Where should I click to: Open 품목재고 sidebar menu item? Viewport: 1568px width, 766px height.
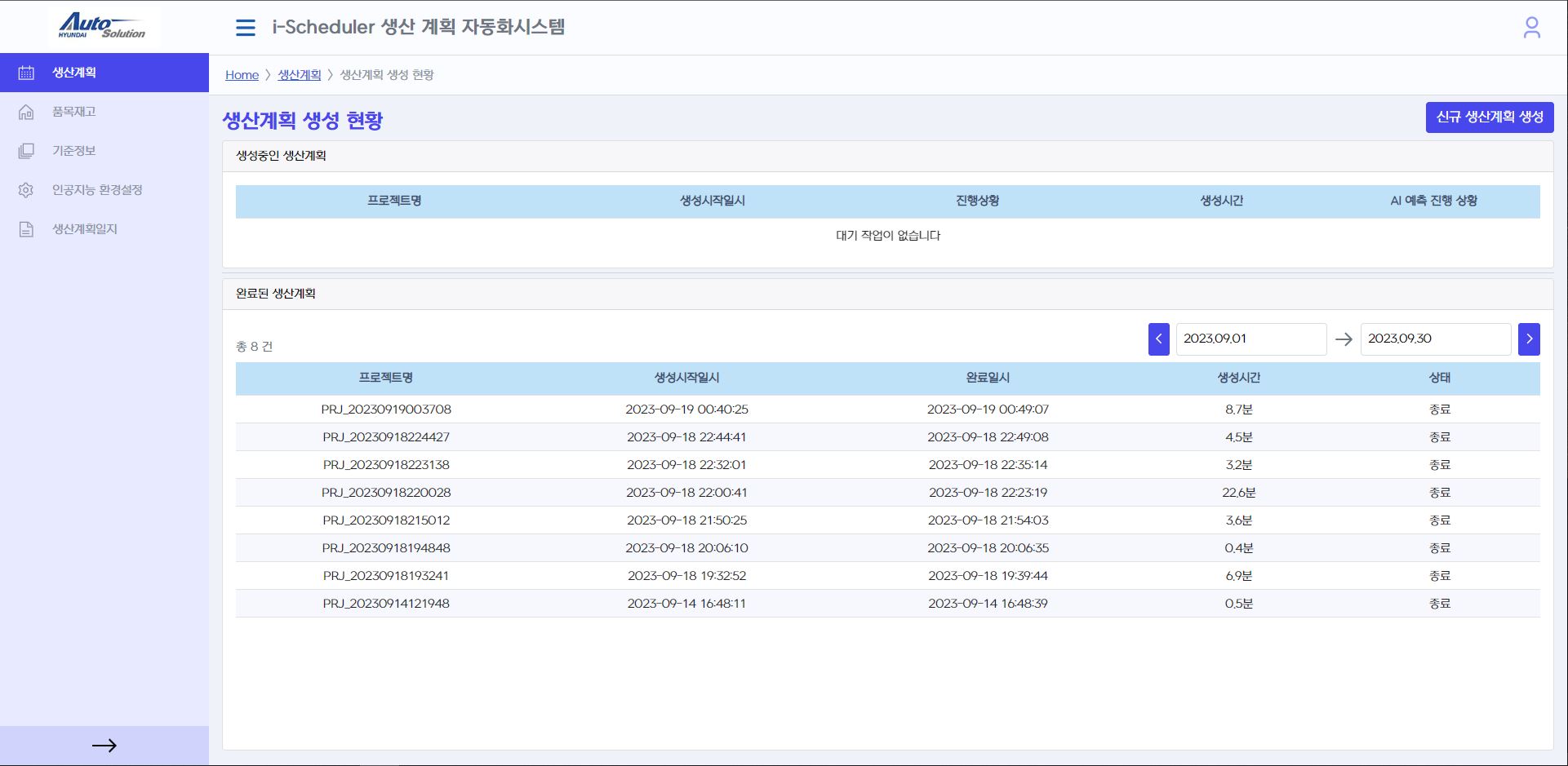[104, 112]
